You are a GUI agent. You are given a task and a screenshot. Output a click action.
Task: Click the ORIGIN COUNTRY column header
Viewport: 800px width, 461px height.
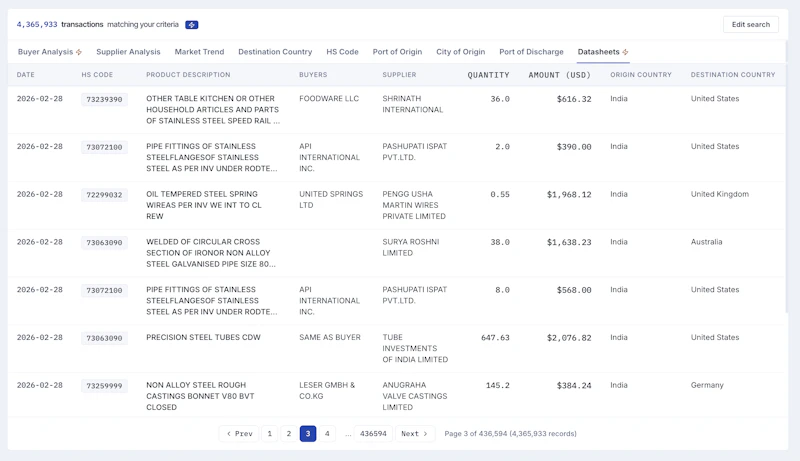[641, 74]
